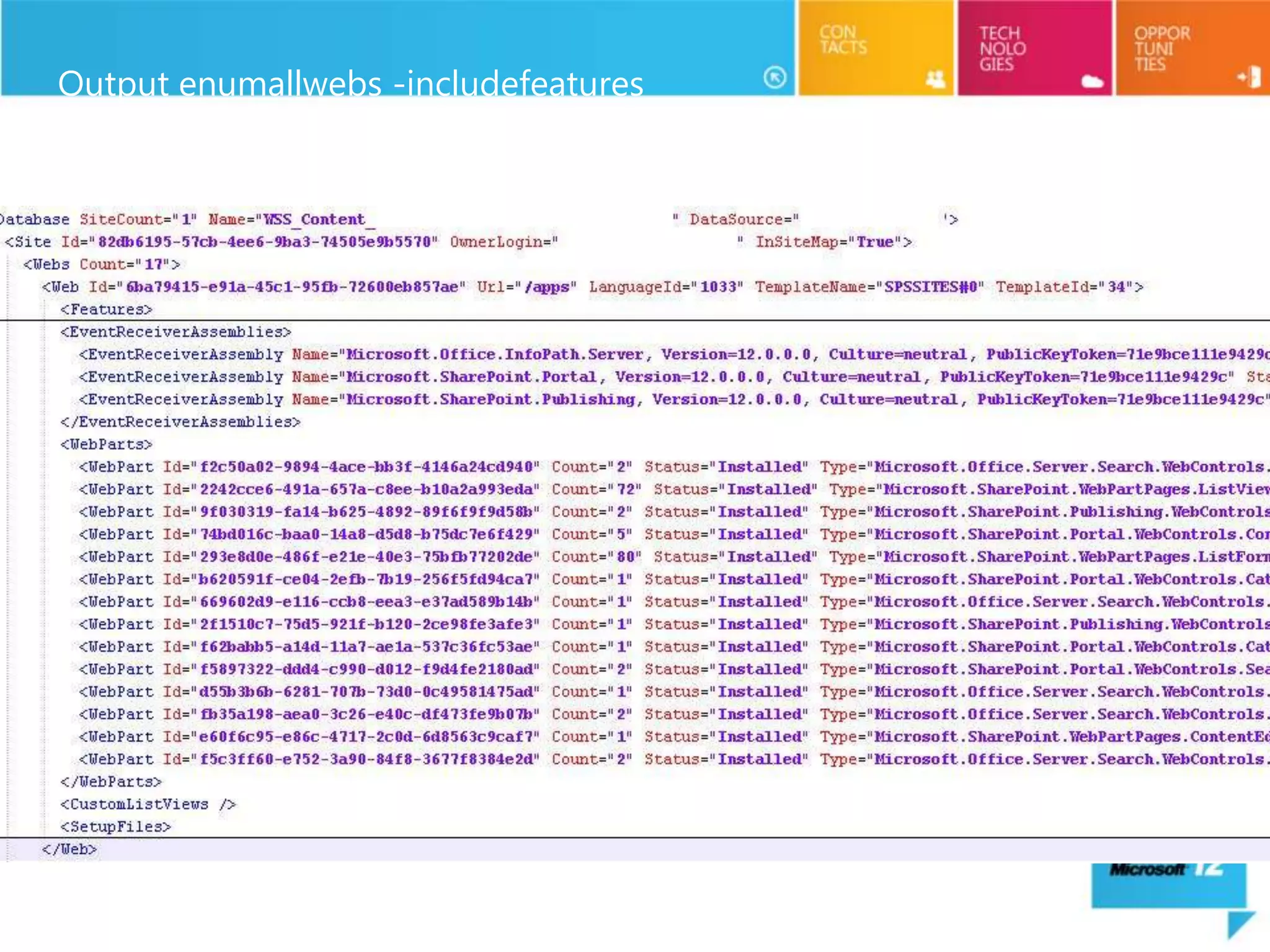The height and width of the screenshot is (952, 1270).
Task: Select WebPart Id 669602d9-e116 row
Action: (674, 602)
